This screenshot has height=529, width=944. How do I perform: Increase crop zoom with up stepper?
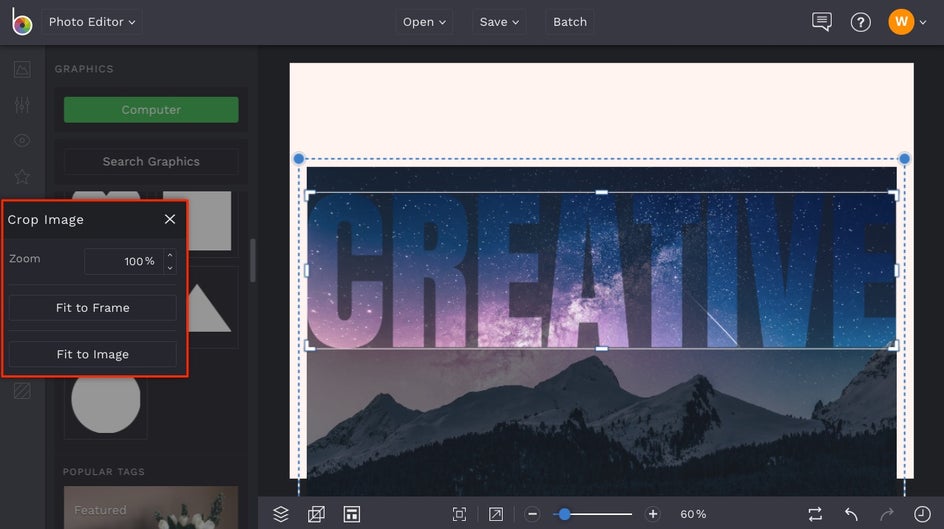[170, 255]
